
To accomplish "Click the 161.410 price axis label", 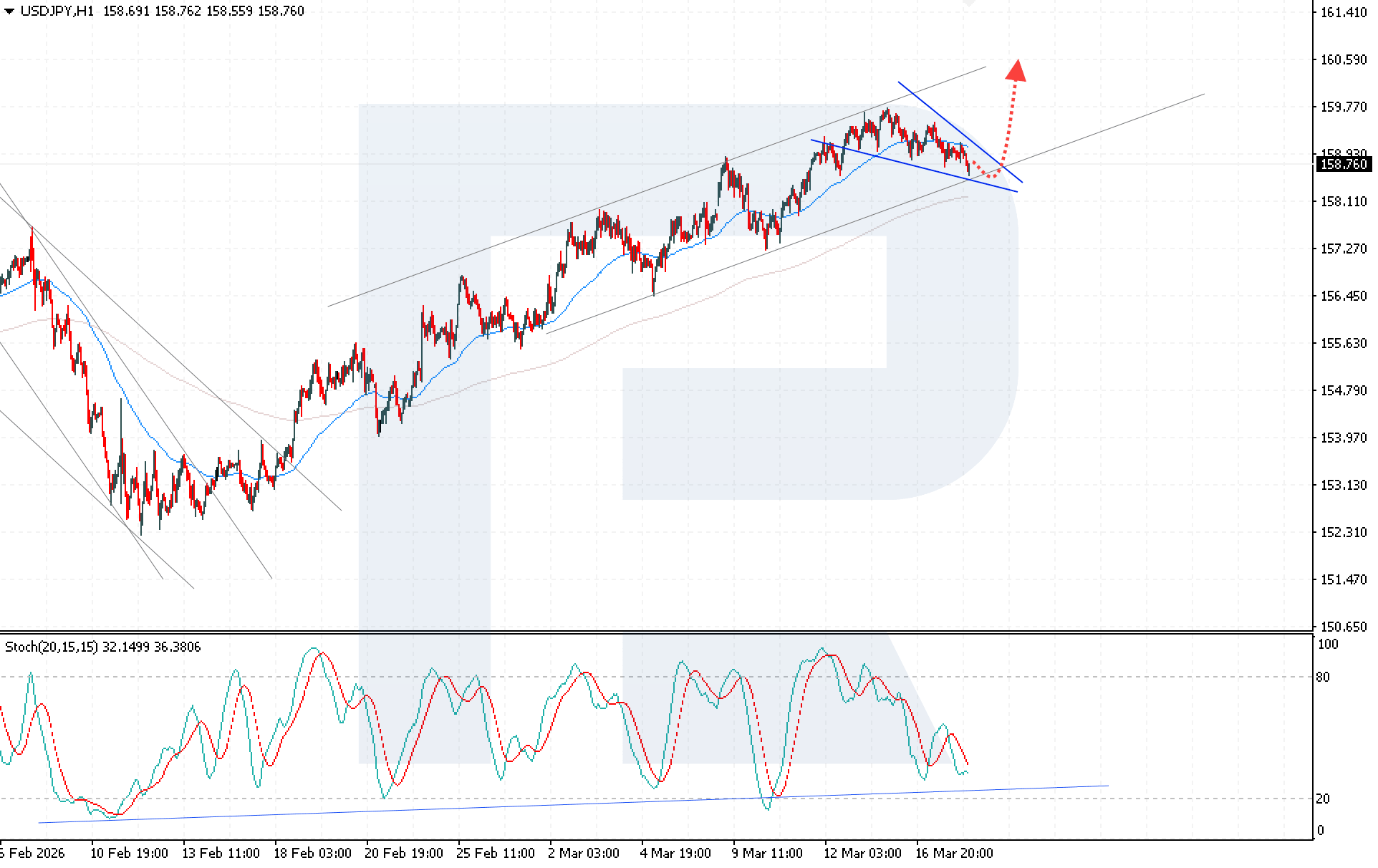I will pos(1343,12).
